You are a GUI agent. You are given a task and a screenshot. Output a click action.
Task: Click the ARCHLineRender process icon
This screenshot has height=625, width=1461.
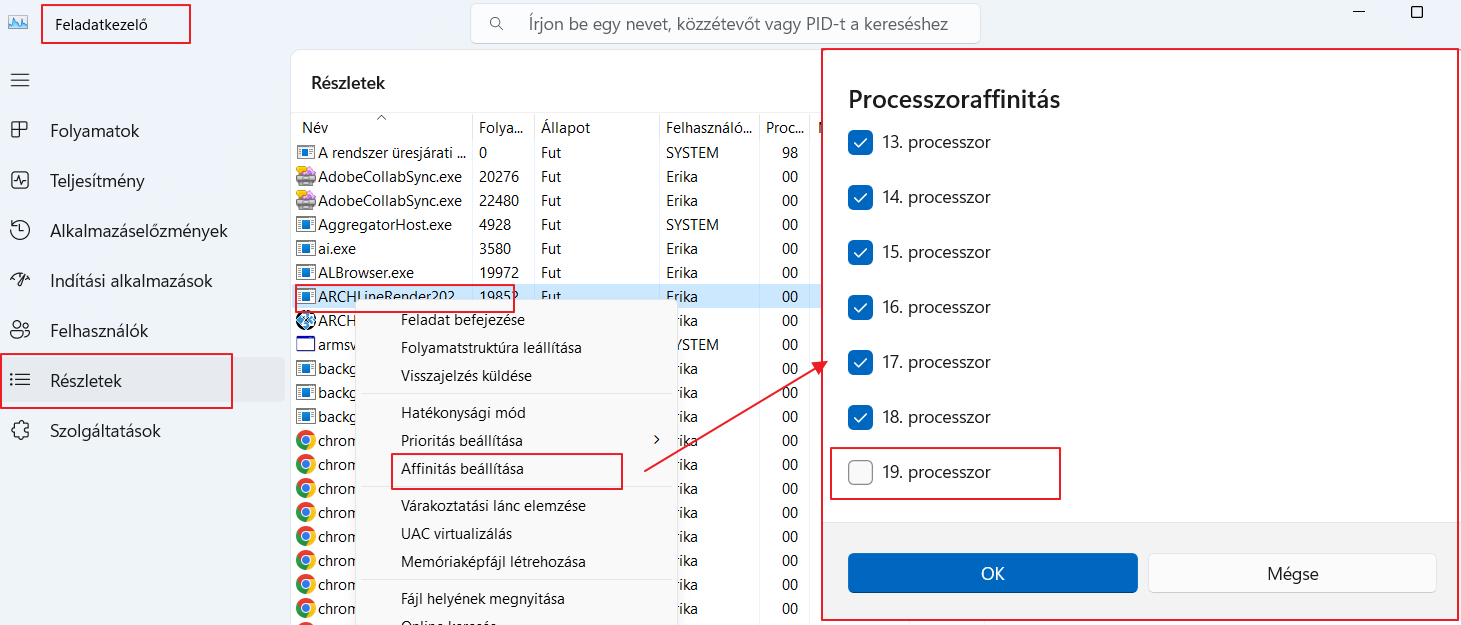click(x=306, y=297)
